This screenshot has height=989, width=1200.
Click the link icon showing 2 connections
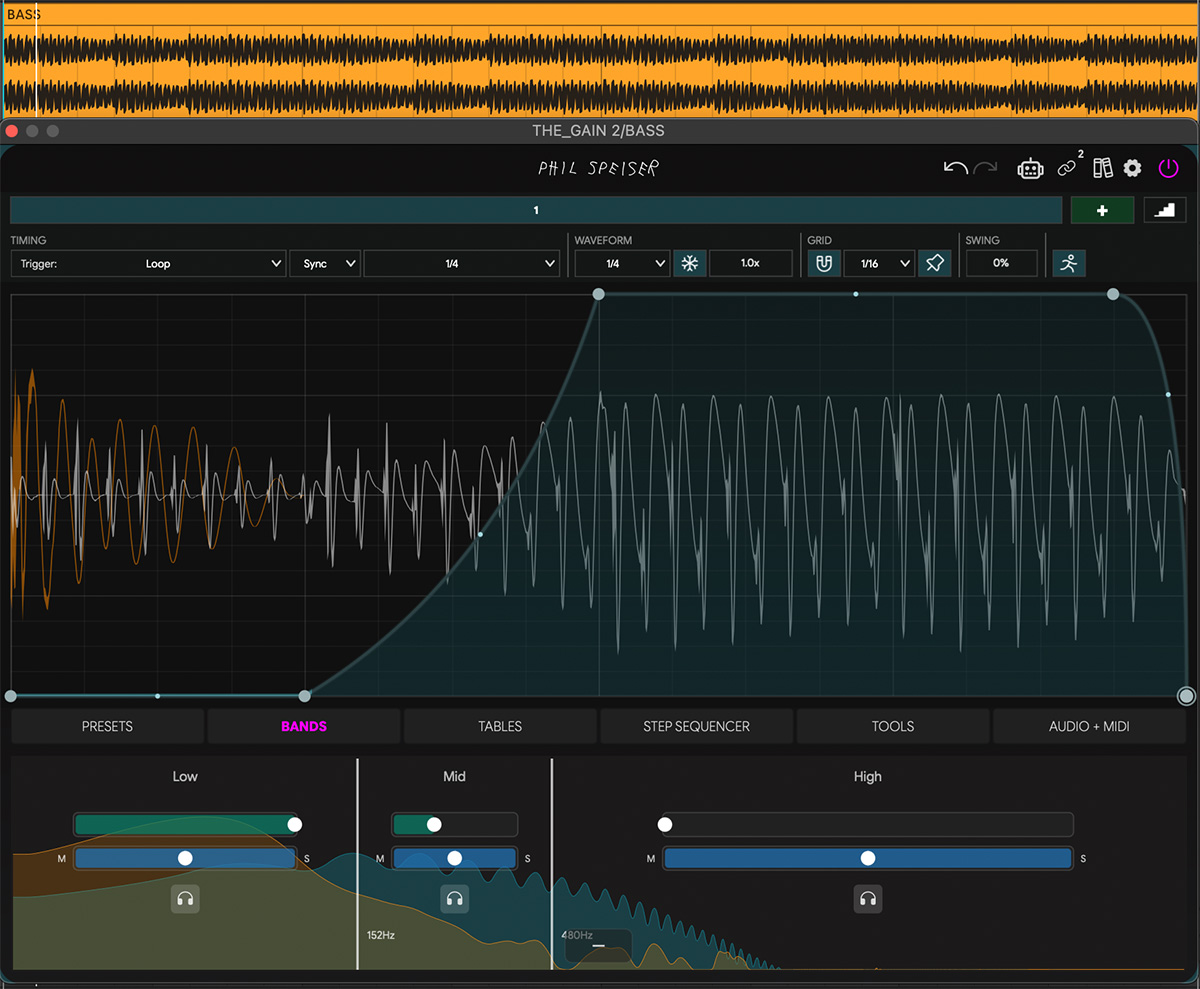tap(1066, 168)
